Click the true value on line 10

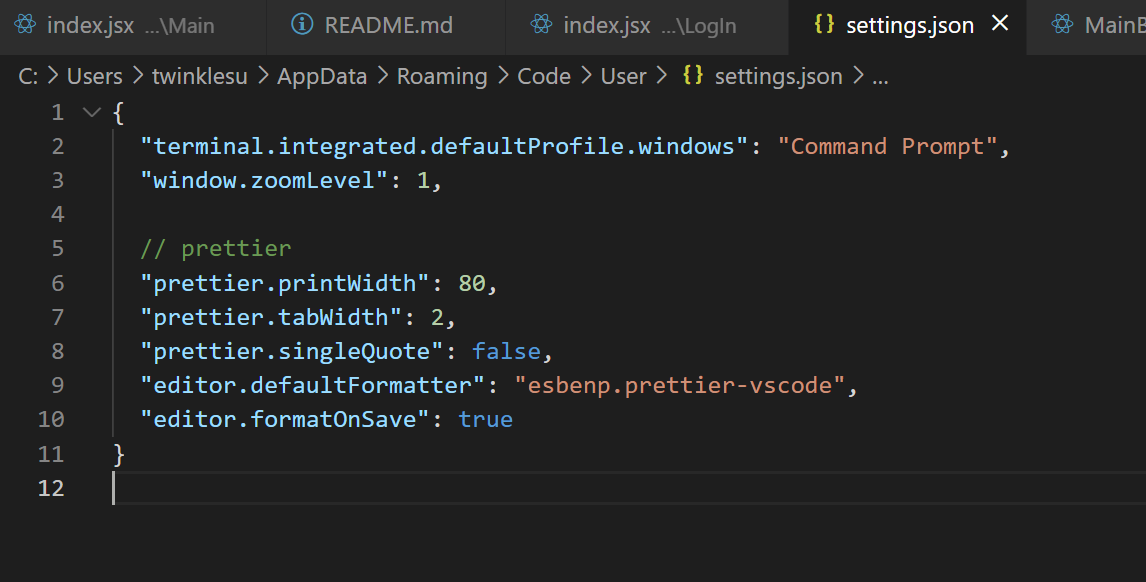coord(485,419)
